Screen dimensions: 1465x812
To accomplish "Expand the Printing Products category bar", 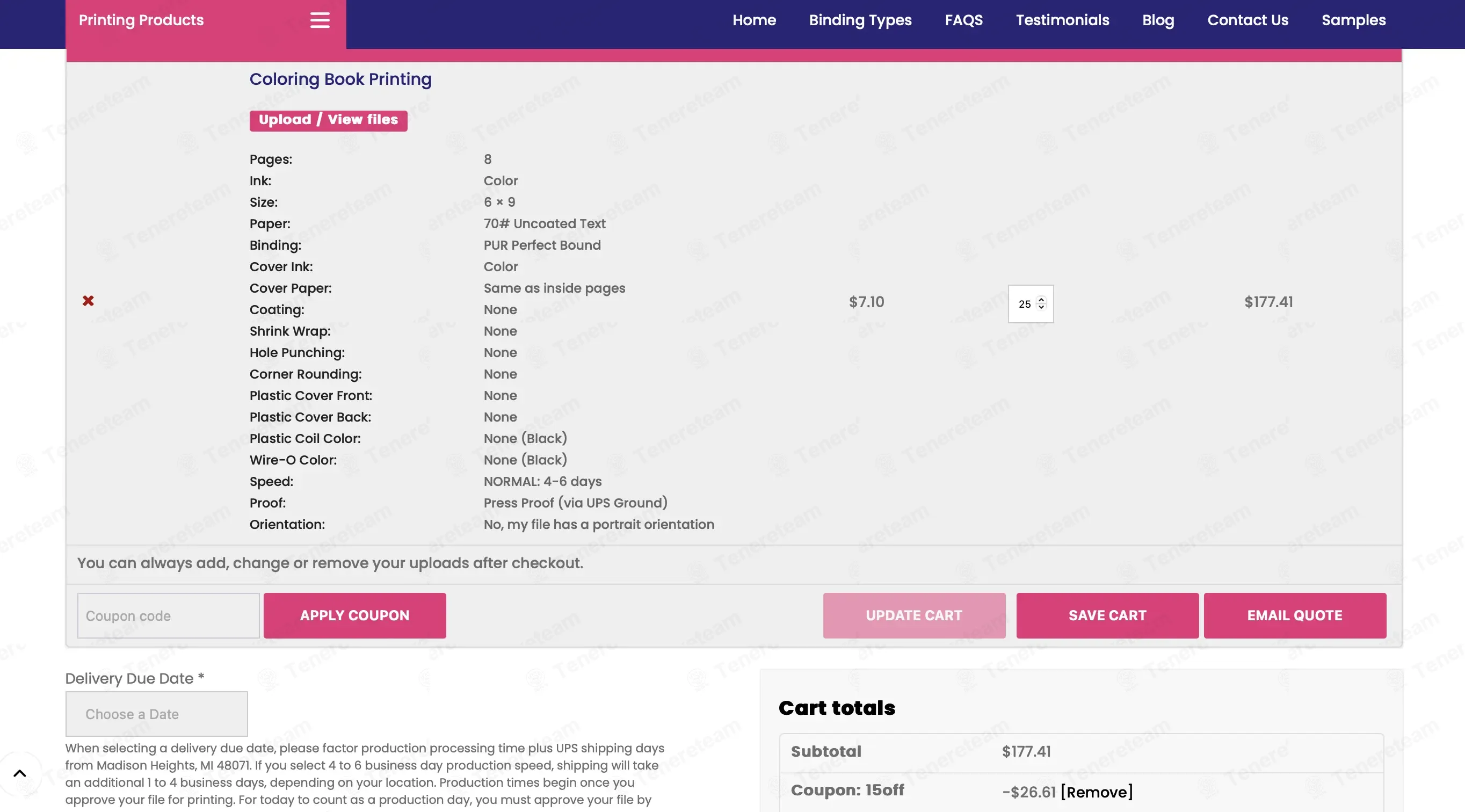I will (206, 24).
